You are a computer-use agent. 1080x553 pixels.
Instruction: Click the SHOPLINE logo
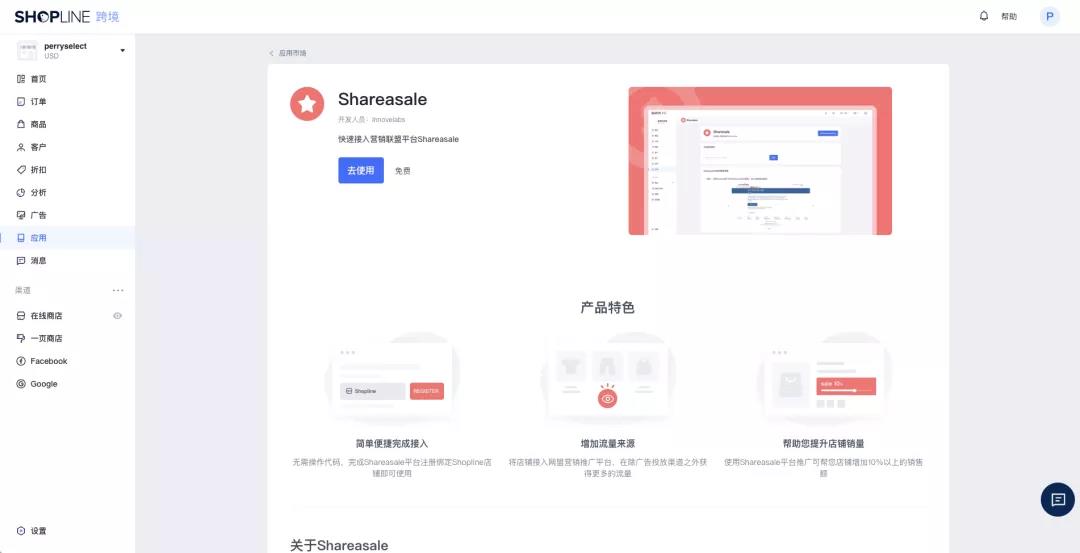point(52,17)
